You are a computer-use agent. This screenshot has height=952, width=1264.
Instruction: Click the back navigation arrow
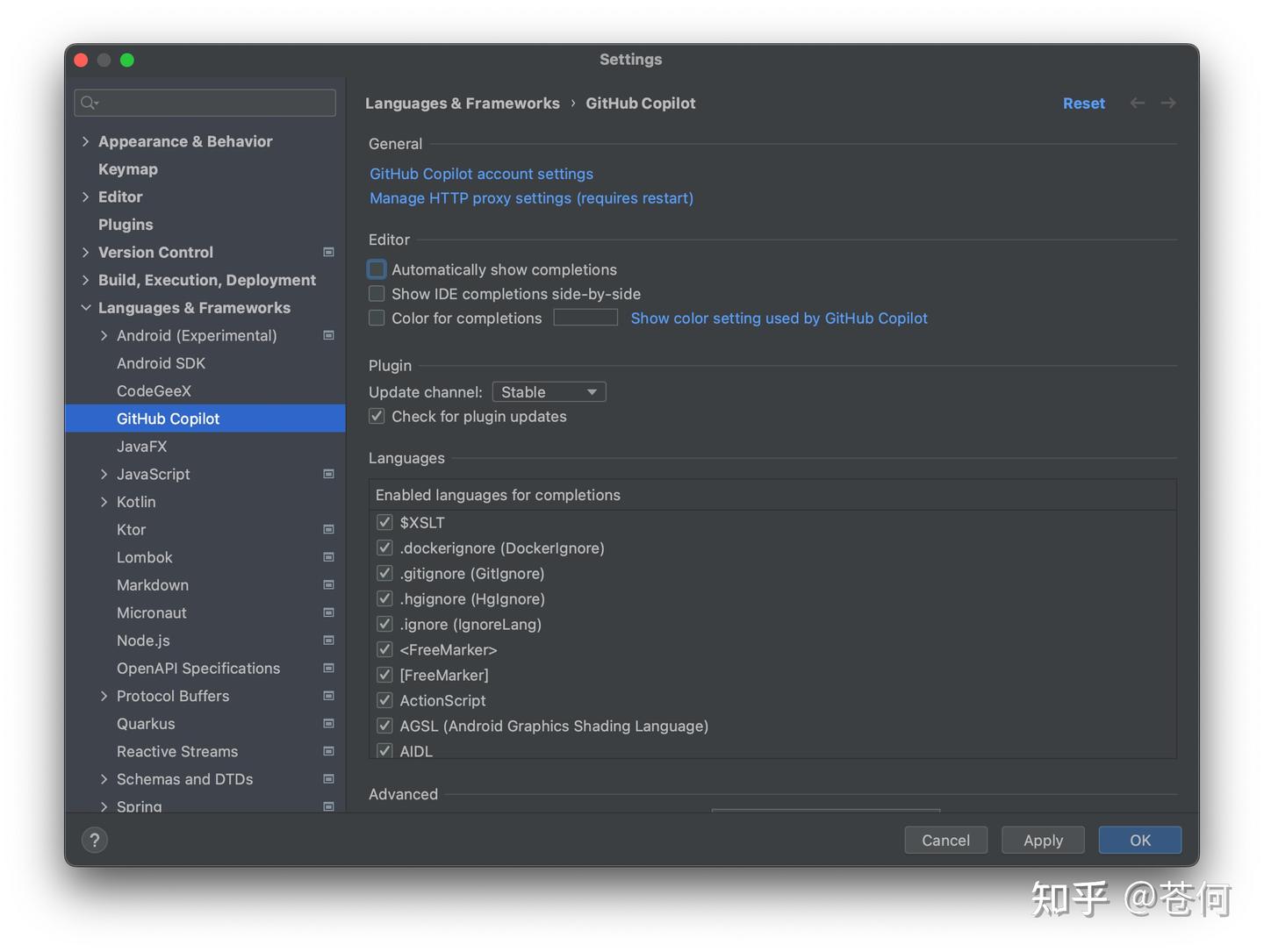(1138, 103)
